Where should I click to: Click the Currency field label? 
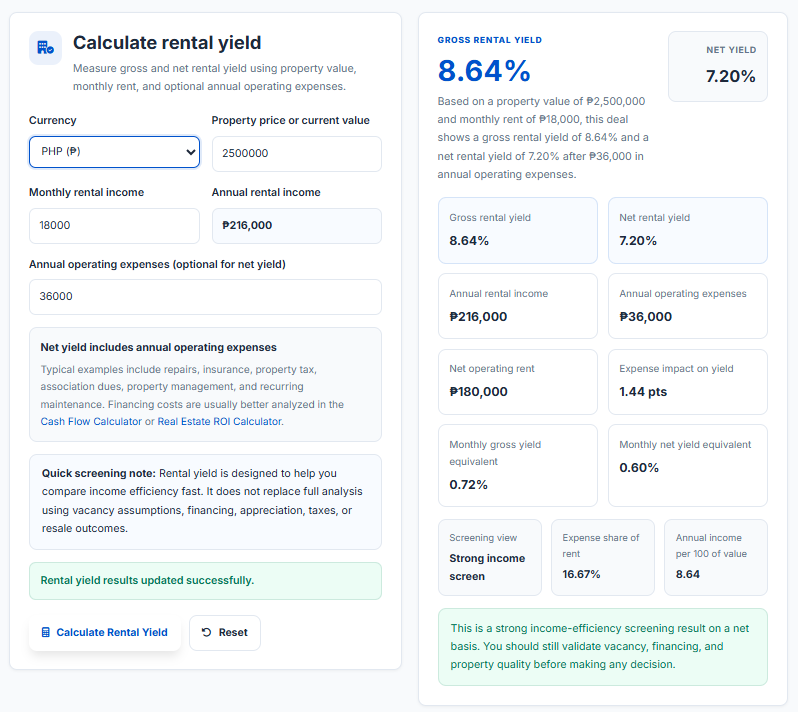52,120
